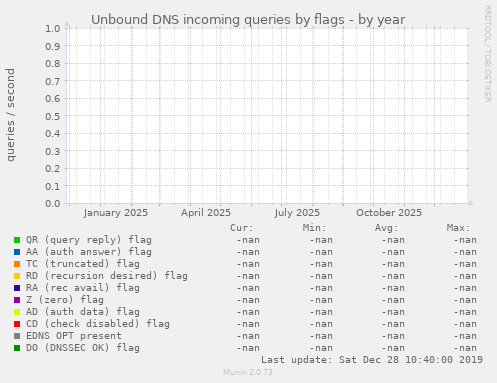Click the '0.8' y-axis value
The height and width of the screenshot is (383, 497).
click(x=53, y=63)
